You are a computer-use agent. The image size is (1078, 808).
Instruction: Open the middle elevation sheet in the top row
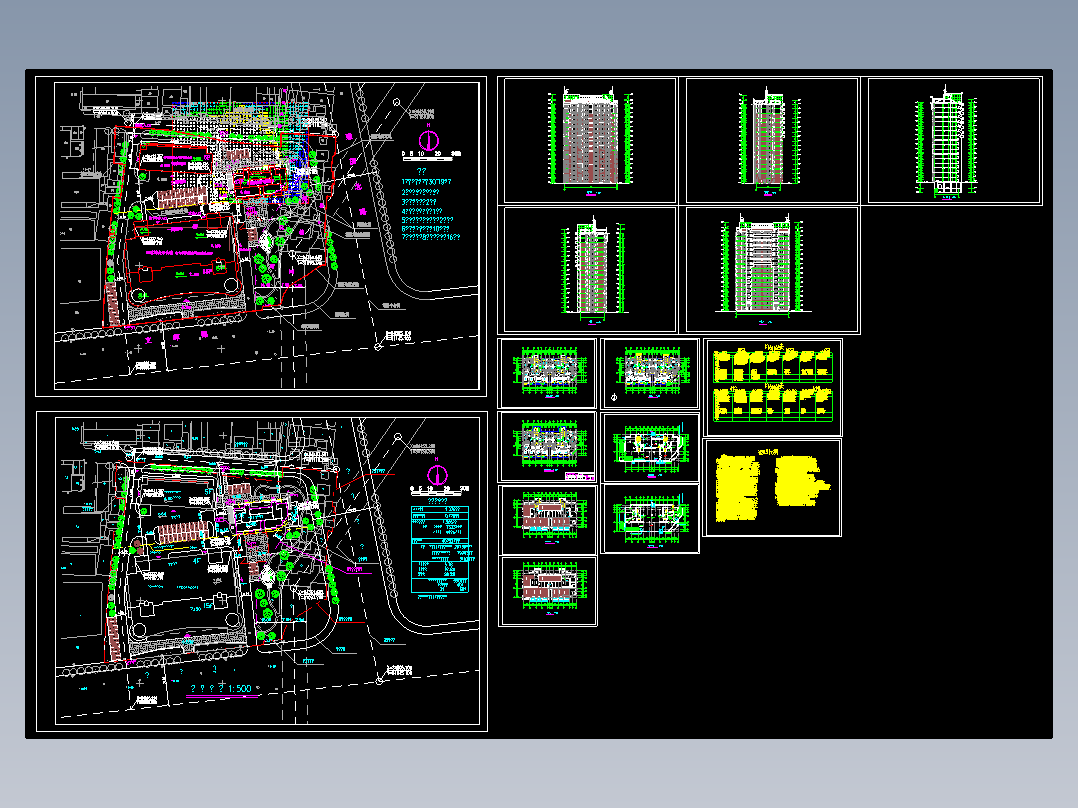pyautogui.click(x=772, y=140)
